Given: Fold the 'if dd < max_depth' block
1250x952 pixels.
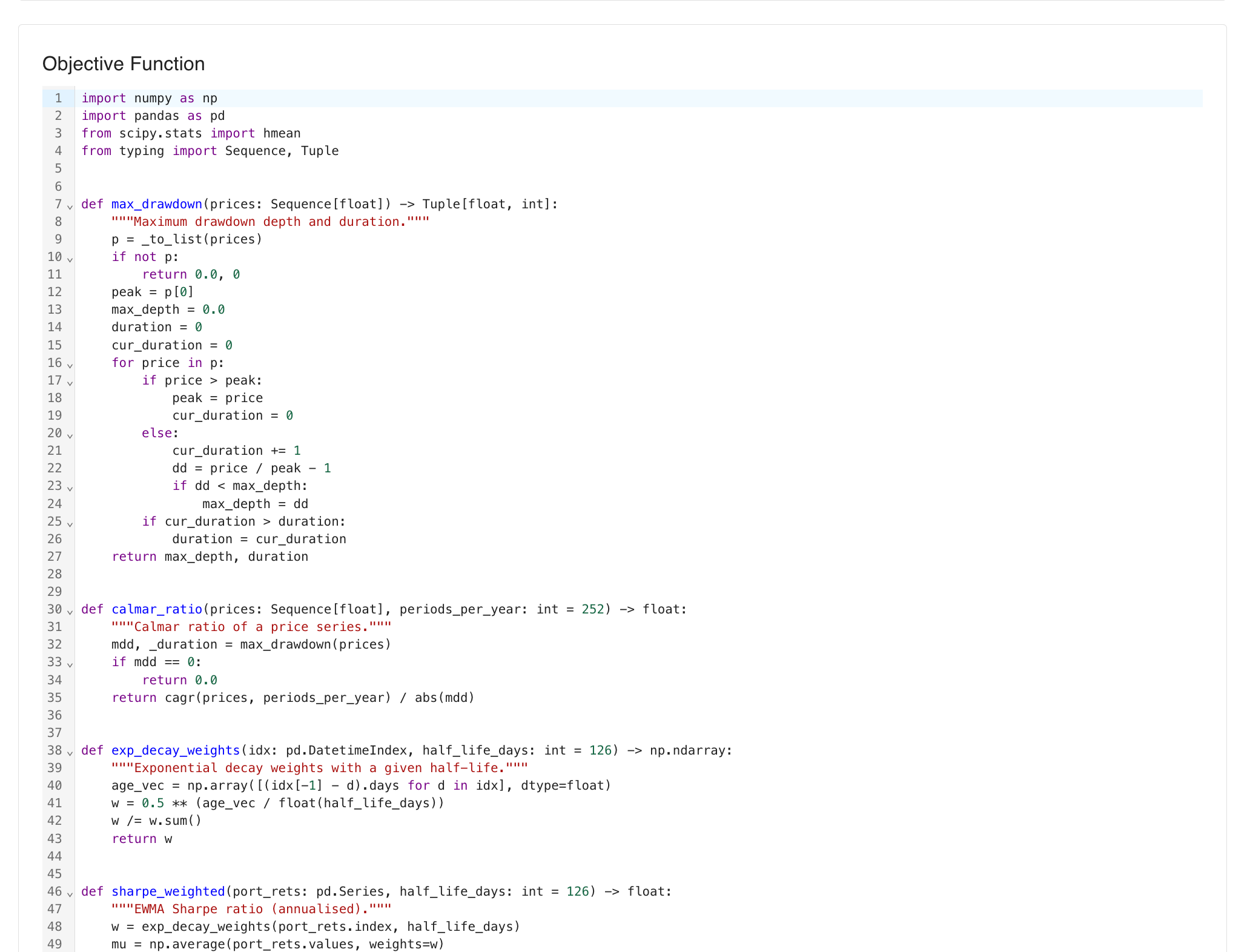Looking at the screenshot, I should [x=70, y=488].
